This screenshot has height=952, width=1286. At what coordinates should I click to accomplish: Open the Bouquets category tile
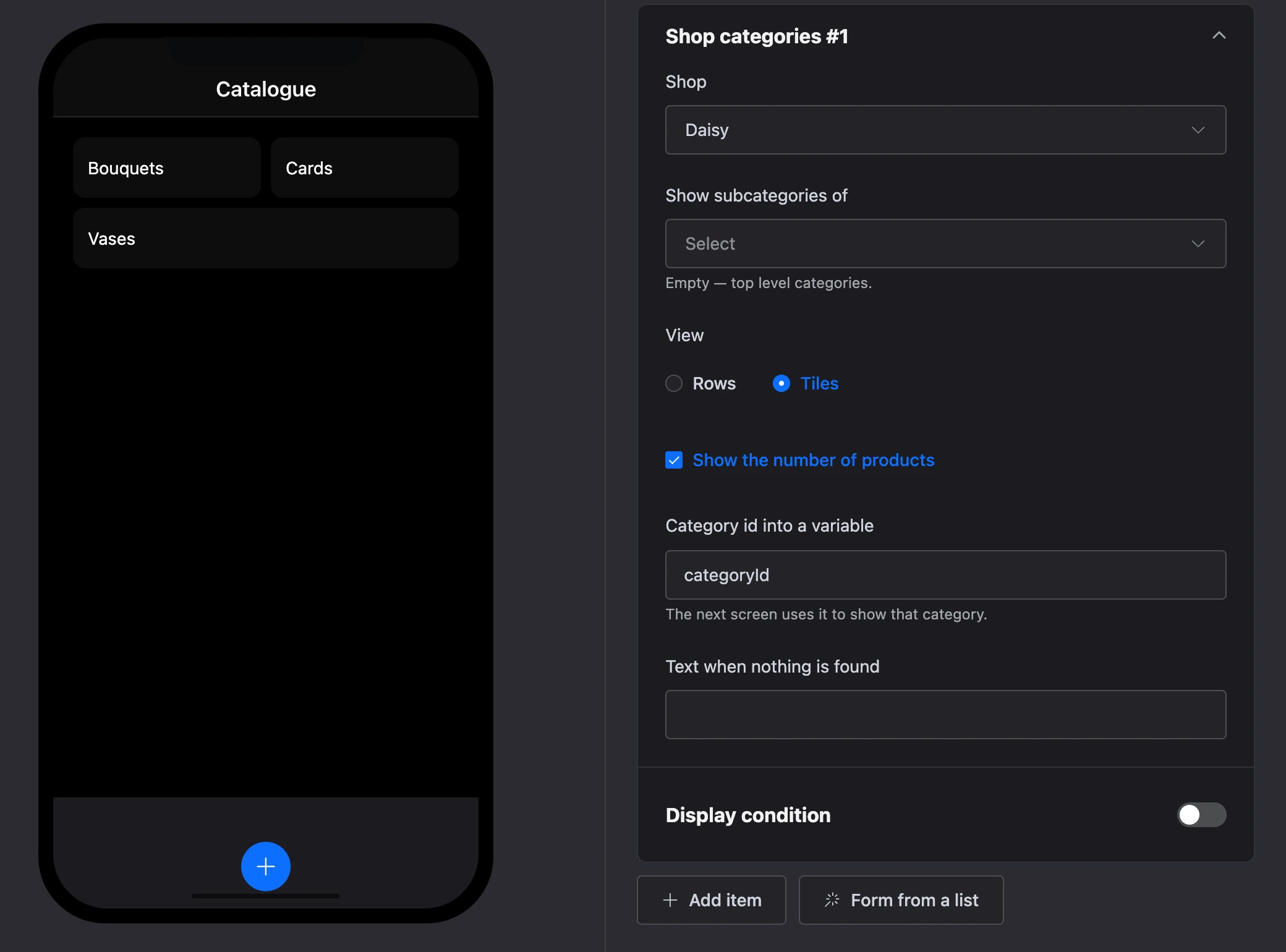(167, 168)
